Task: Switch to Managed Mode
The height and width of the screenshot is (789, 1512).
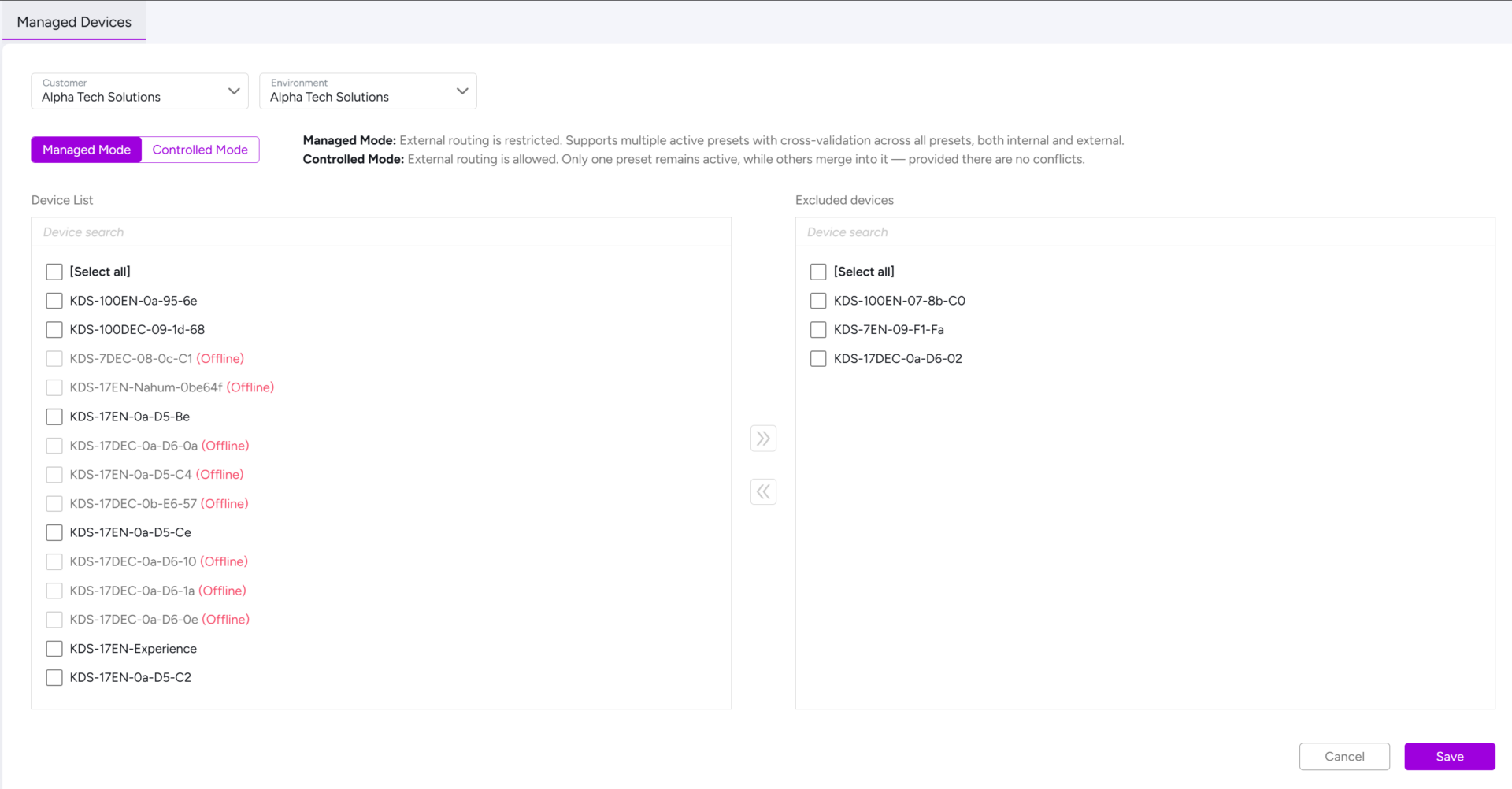Action: [x=87, y=150]
